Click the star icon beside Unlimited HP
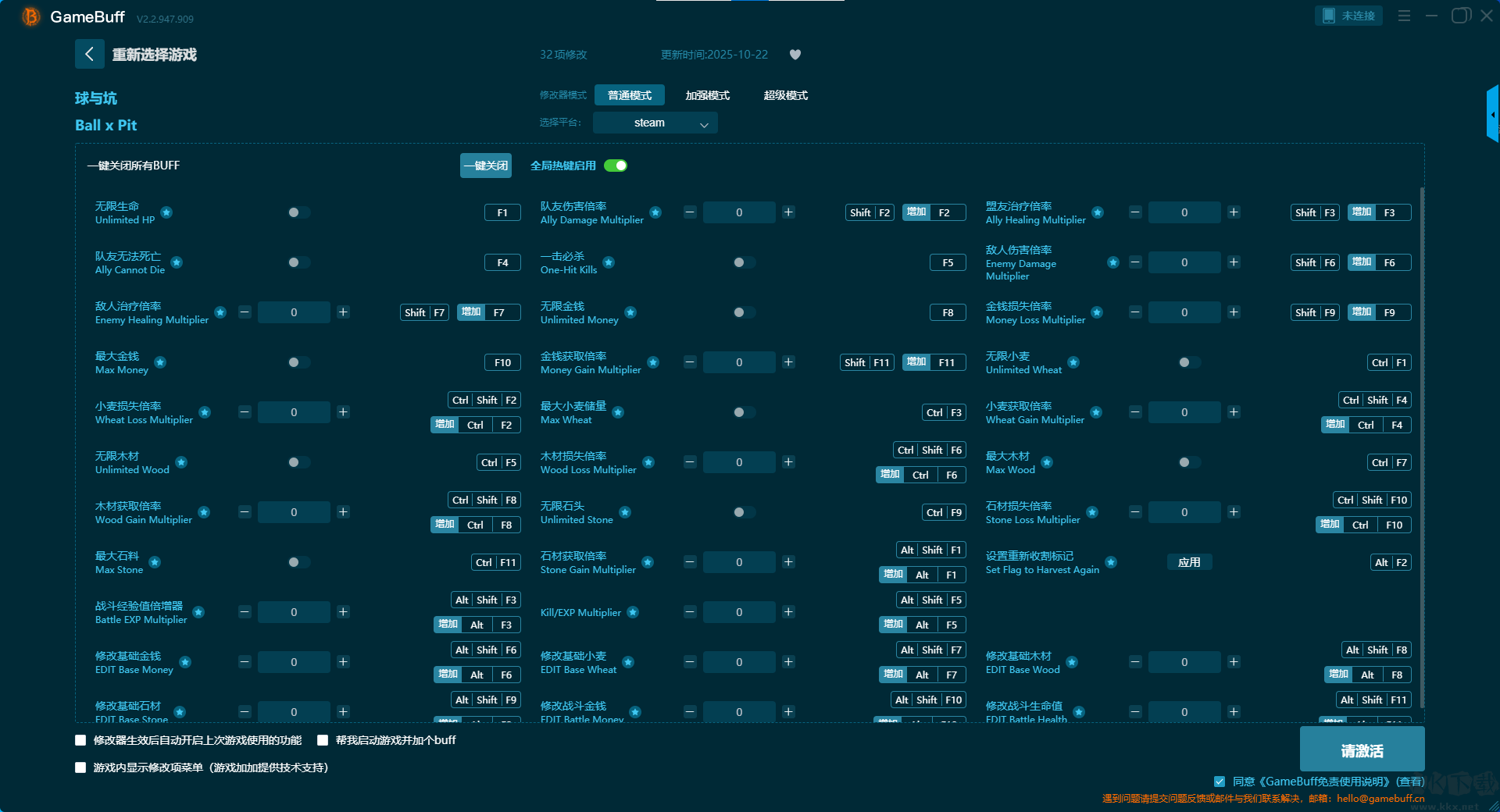Viewport: 1500px width, 812px height. pyautogui.click(x=166, y=212)
